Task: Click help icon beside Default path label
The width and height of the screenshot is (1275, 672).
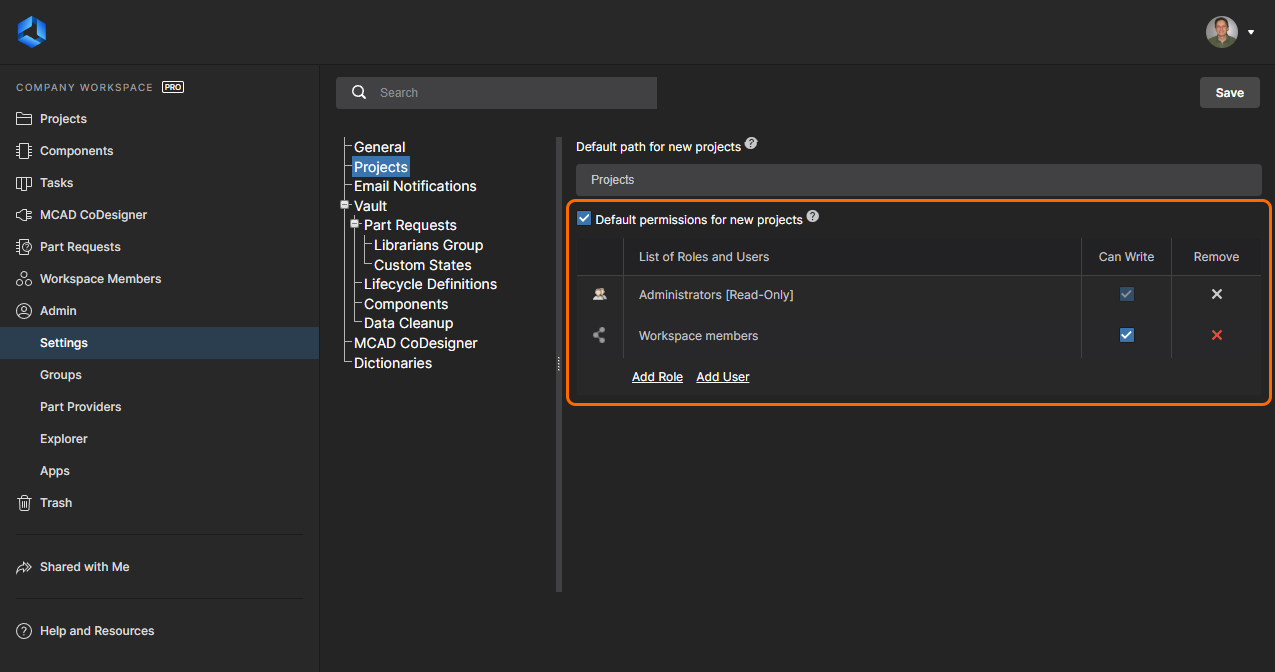Action: point(751,144)
